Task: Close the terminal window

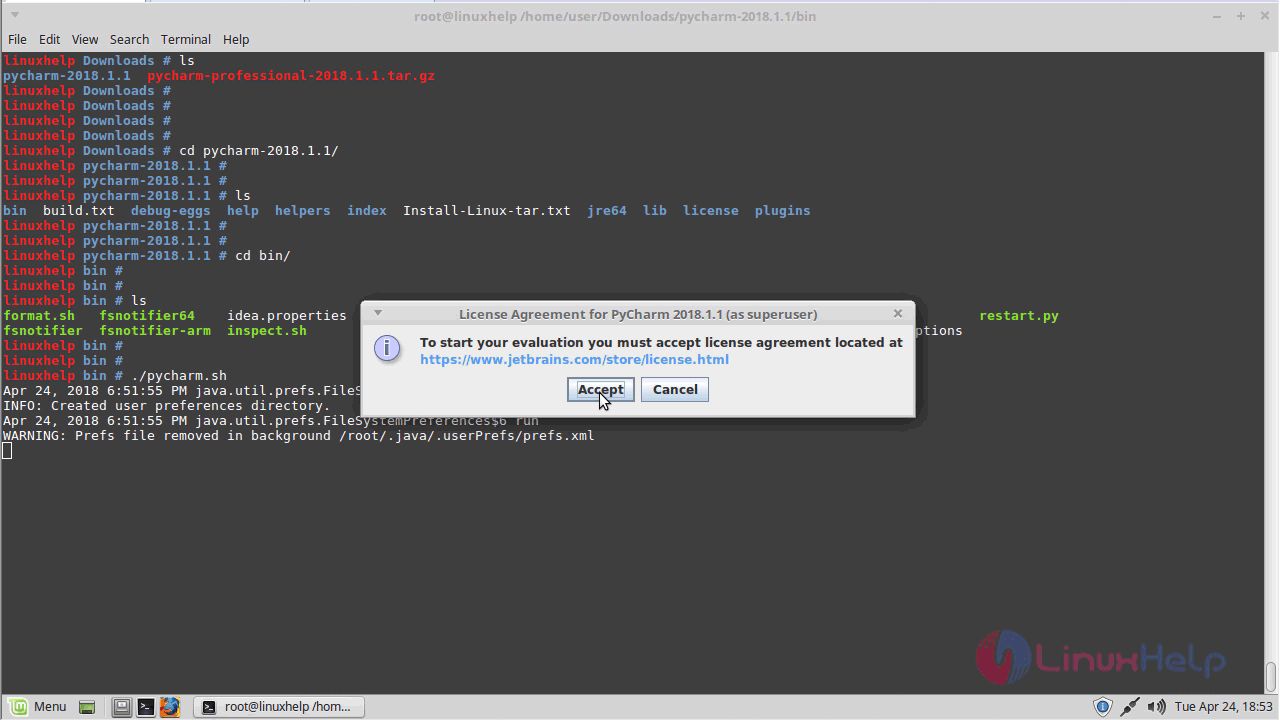Action: [x=1264, y=15]
